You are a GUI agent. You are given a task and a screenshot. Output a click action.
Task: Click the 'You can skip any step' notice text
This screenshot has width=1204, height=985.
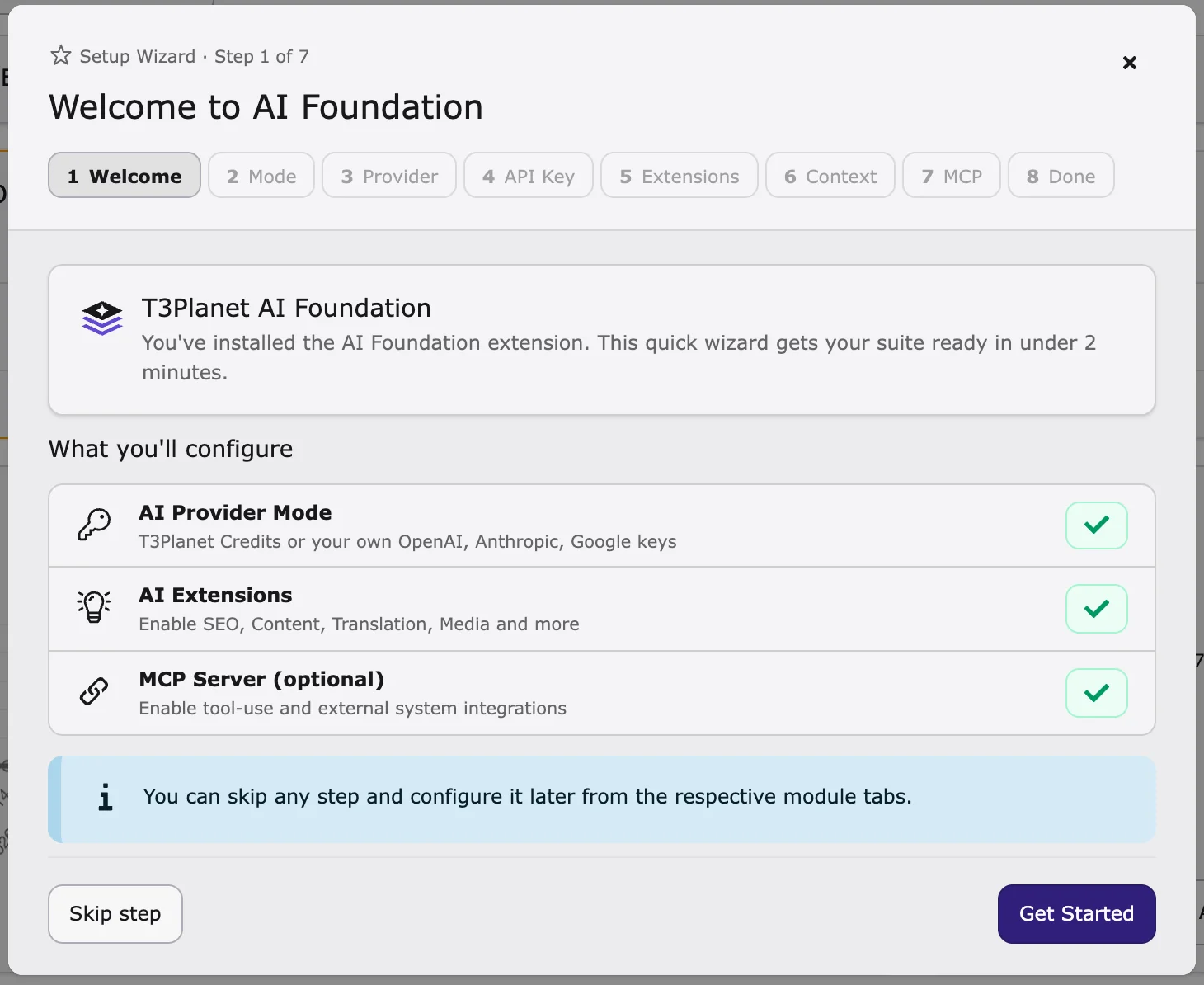click(x=528, y=796)
